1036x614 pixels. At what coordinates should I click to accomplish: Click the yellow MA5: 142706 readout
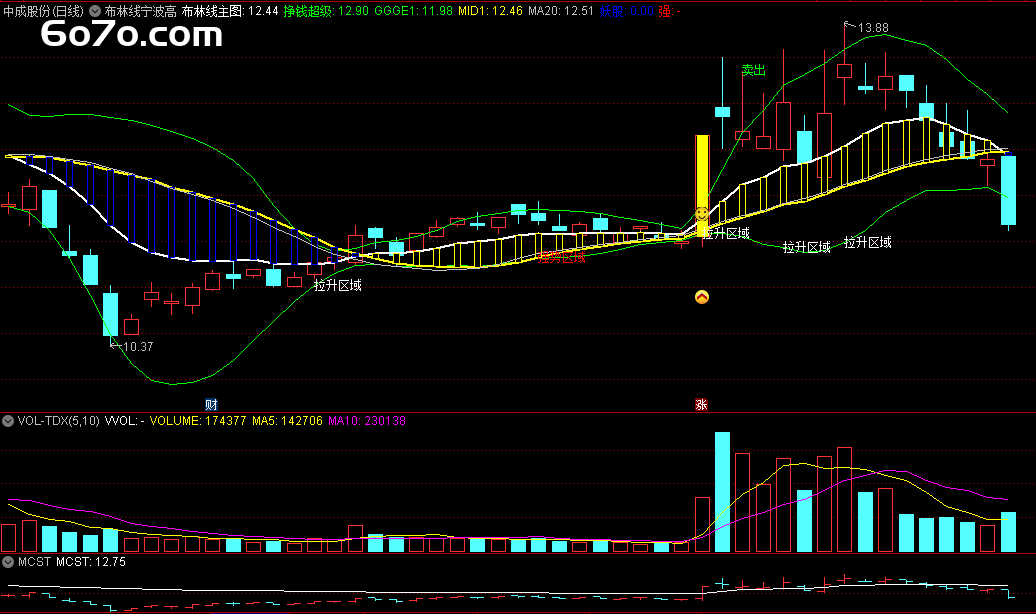tap(287, 421)
